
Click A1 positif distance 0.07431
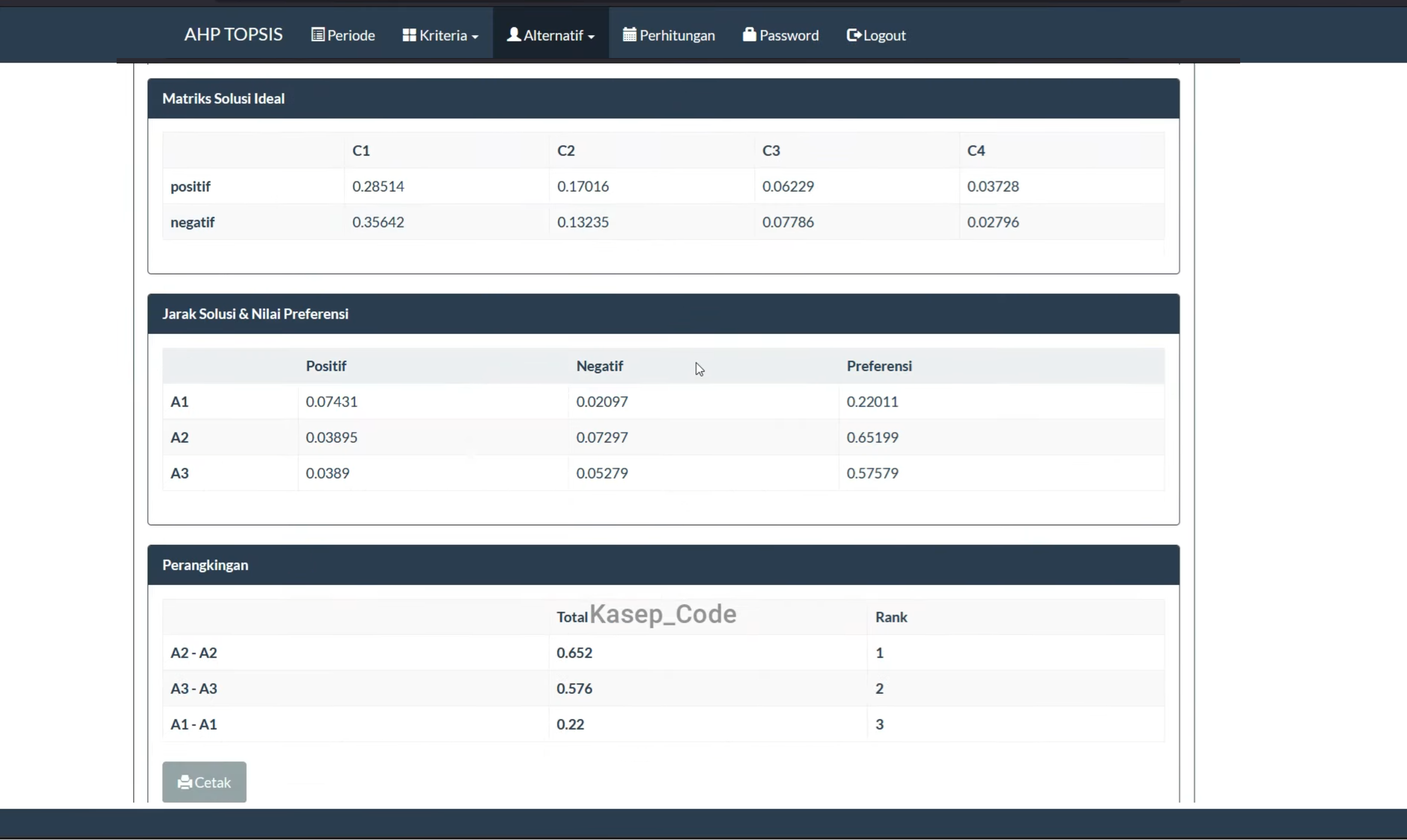coord(332,401)
